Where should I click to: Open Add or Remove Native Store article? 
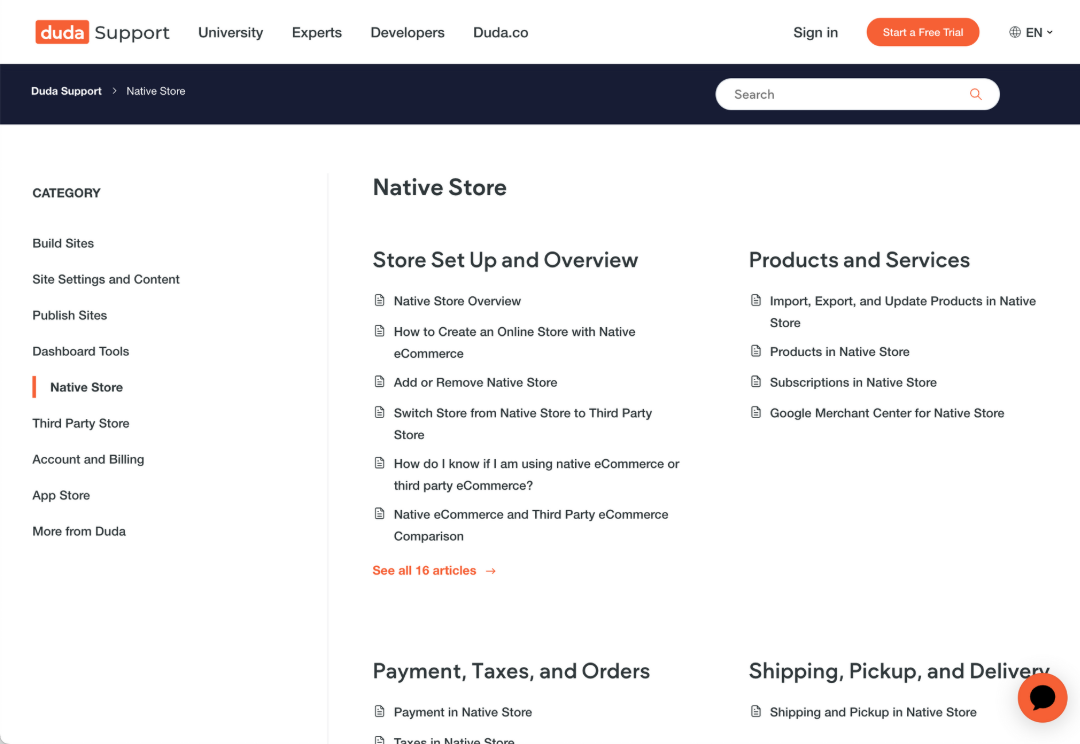coord(475,382)
